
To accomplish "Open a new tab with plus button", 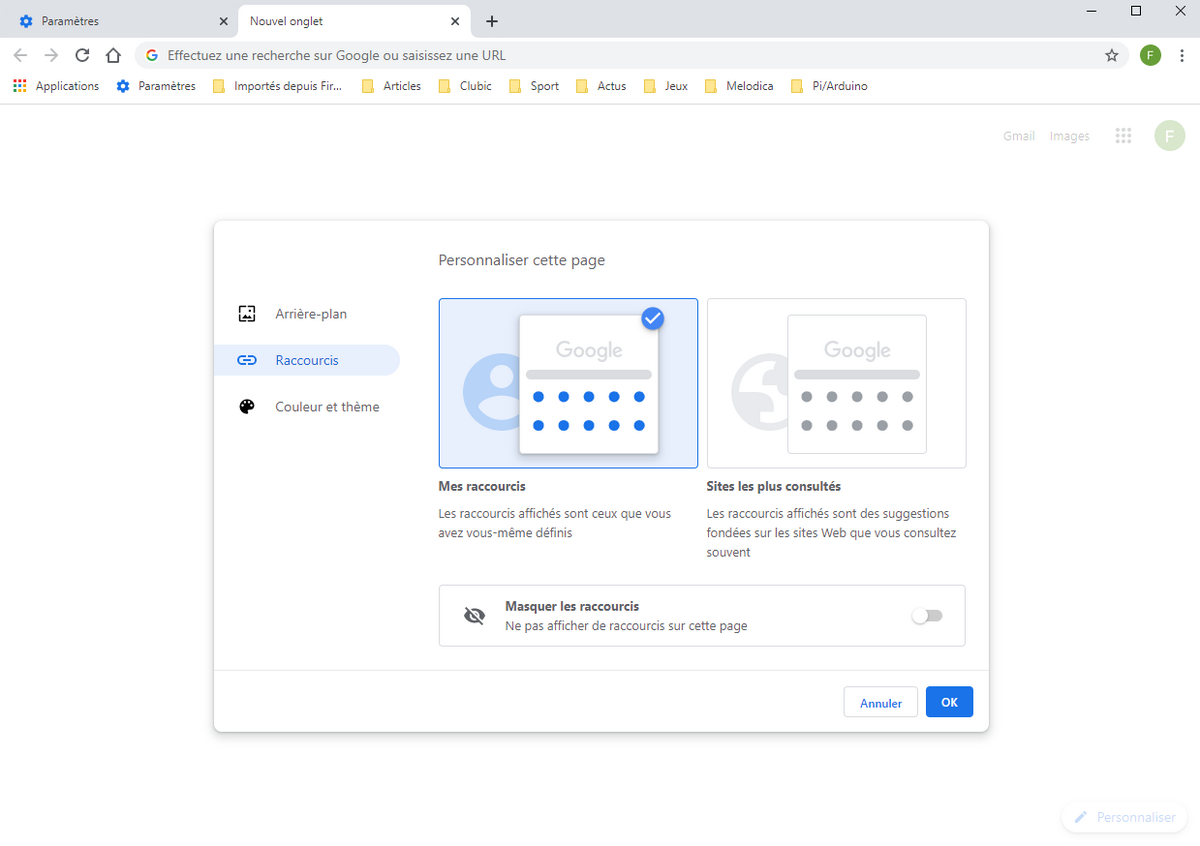I will click(491, 21).
